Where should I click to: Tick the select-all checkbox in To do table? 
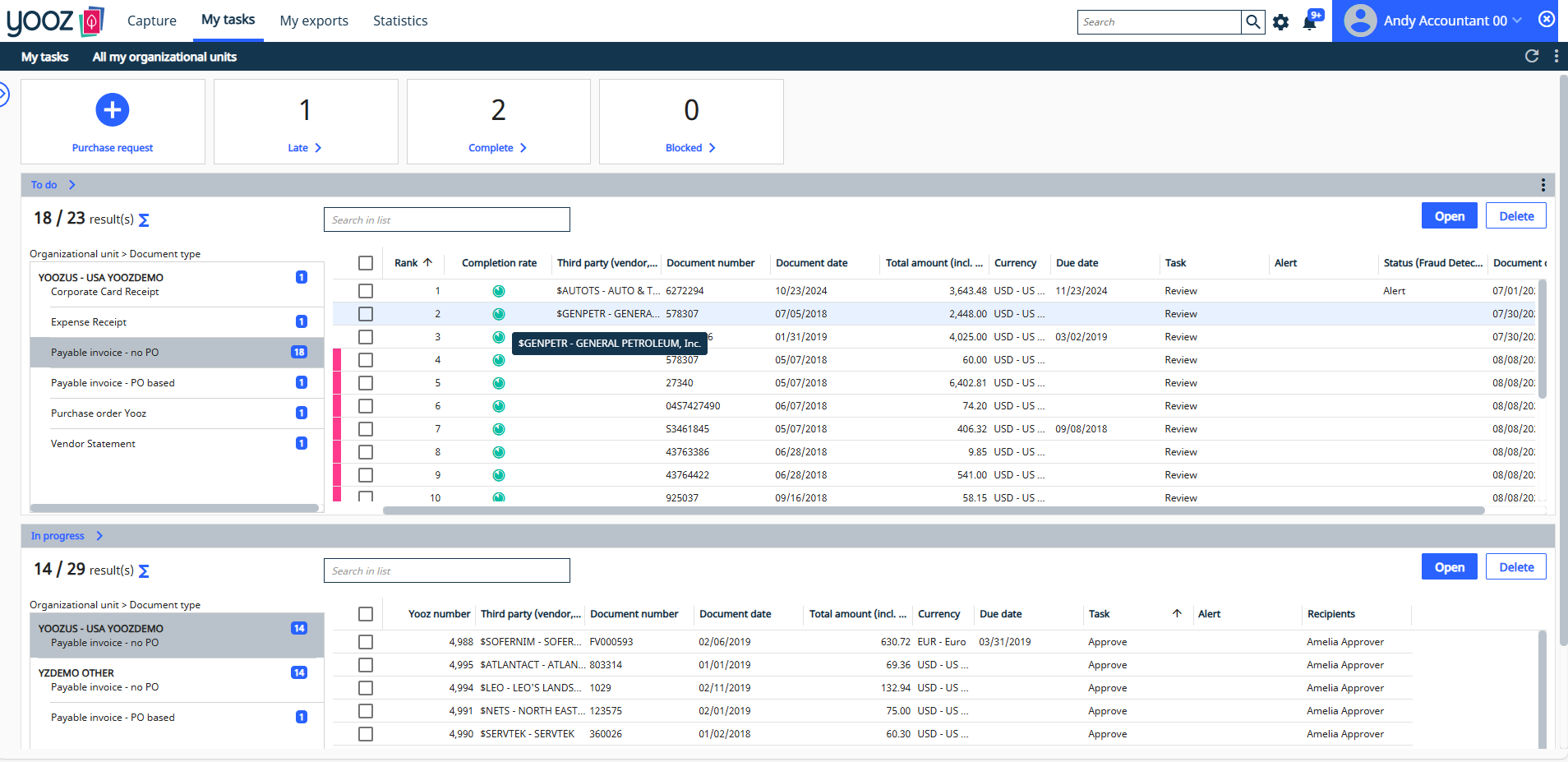click(366, 263)
